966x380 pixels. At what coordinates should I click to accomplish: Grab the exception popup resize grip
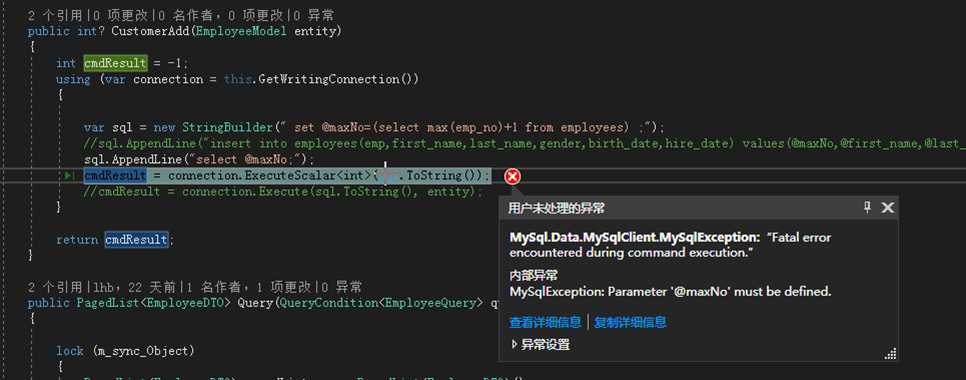click(890, 354)
